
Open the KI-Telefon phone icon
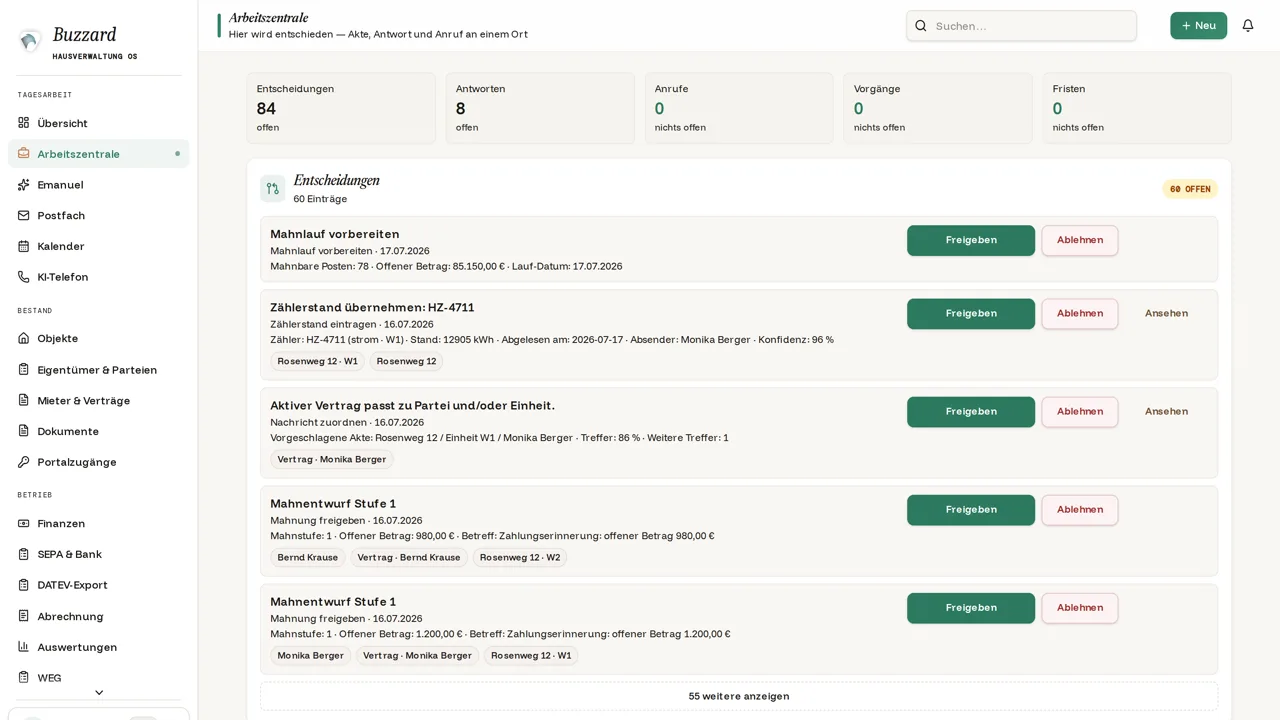coord(23,277)
